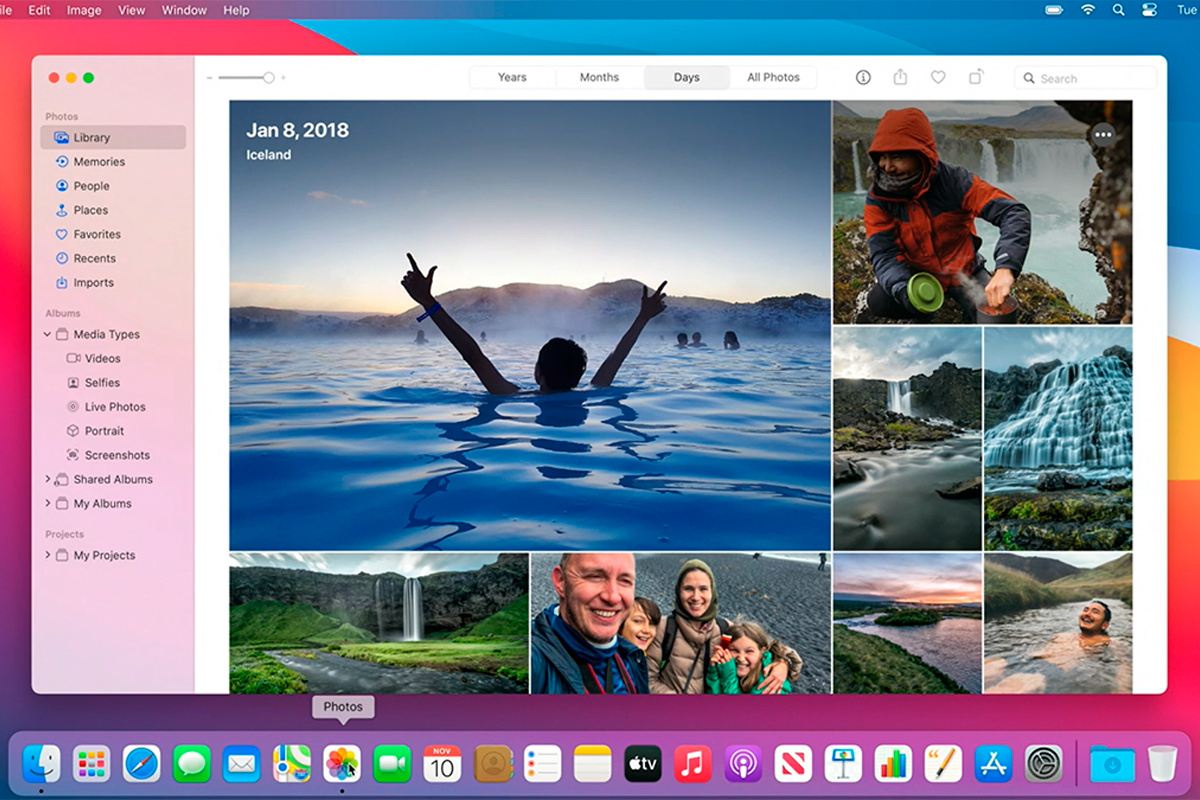This screenshot has width=1200, height=800.
Task: Select the sunset river landscape photo
Action: 907,624
